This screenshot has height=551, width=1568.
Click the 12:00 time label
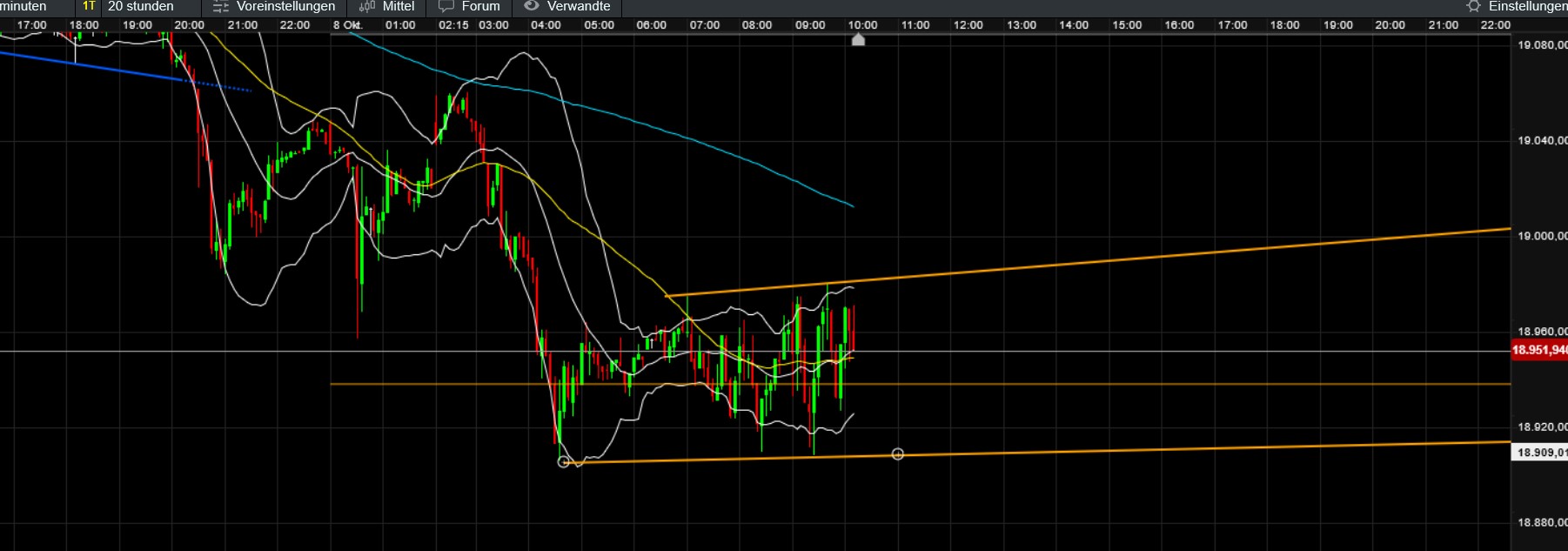tap(968, 25)
